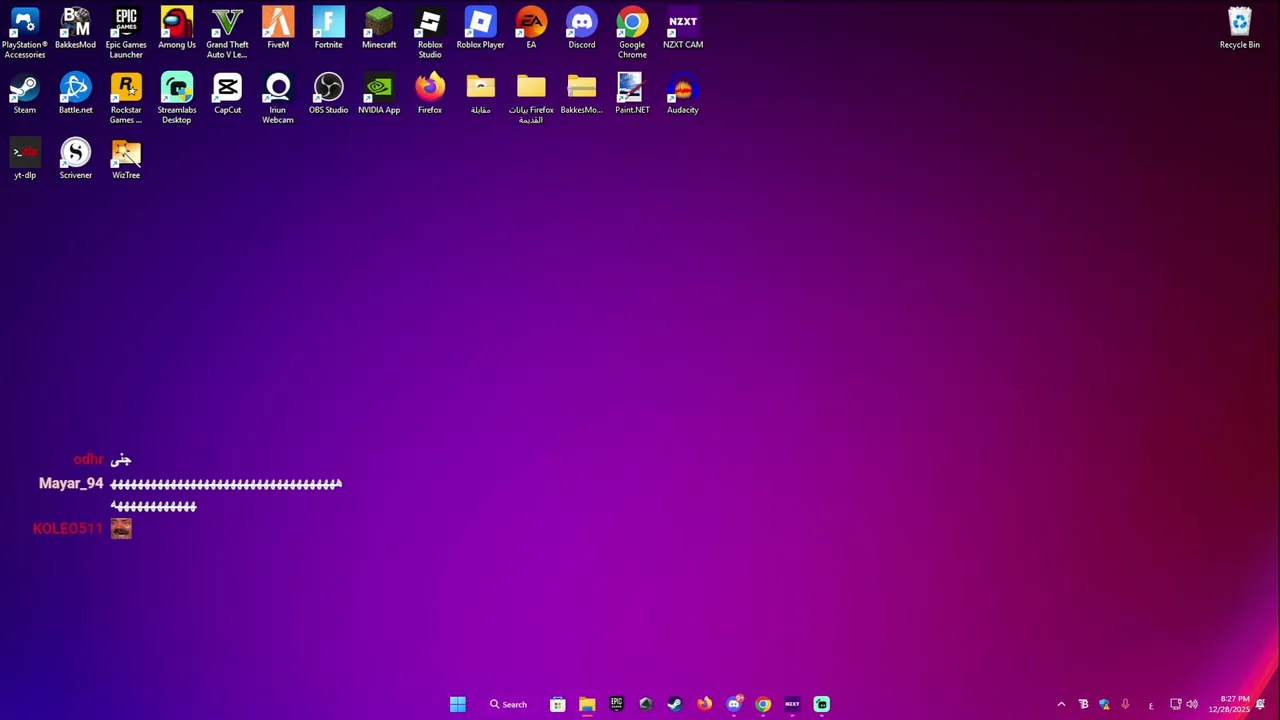Select the yt-dlp desktop icon
The width and height of the screenshot is (1280, 720).
[25, 159]
